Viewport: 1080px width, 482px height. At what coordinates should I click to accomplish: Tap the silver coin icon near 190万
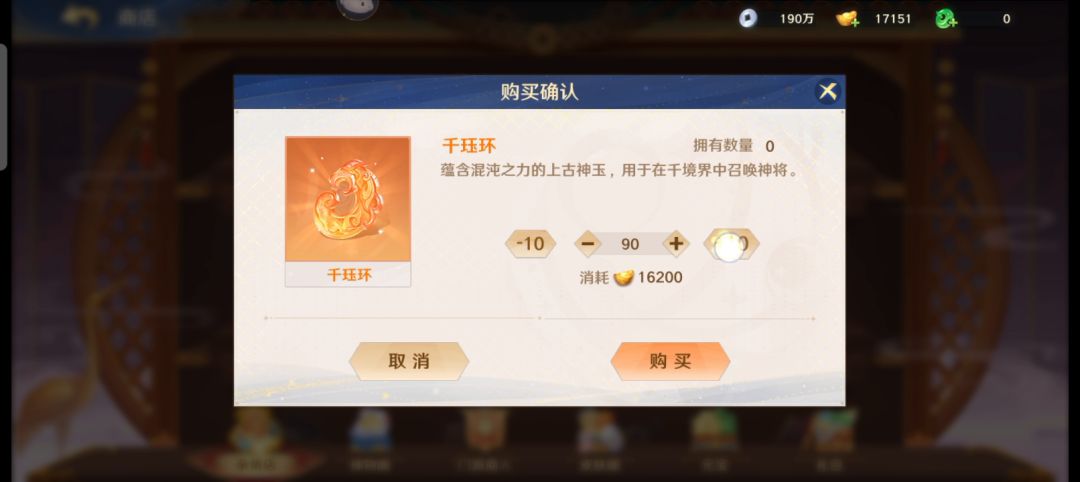(748, 19)
